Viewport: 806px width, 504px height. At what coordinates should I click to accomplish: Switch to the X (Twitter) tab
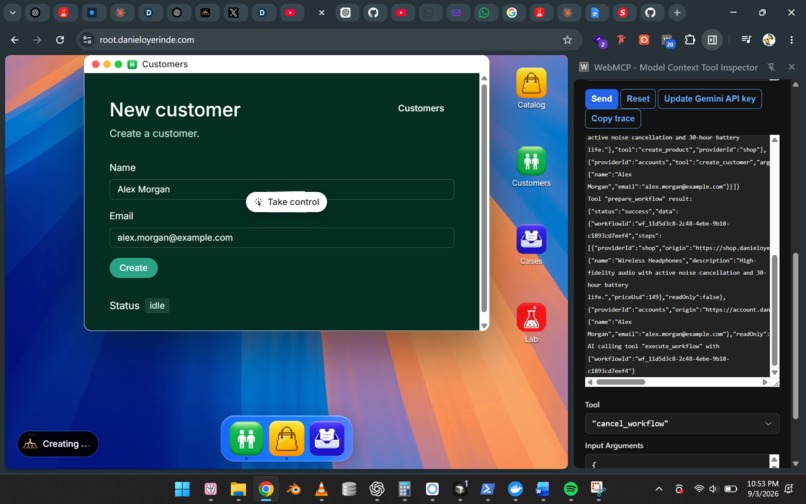pyautogui.click(x=233, y=13)
